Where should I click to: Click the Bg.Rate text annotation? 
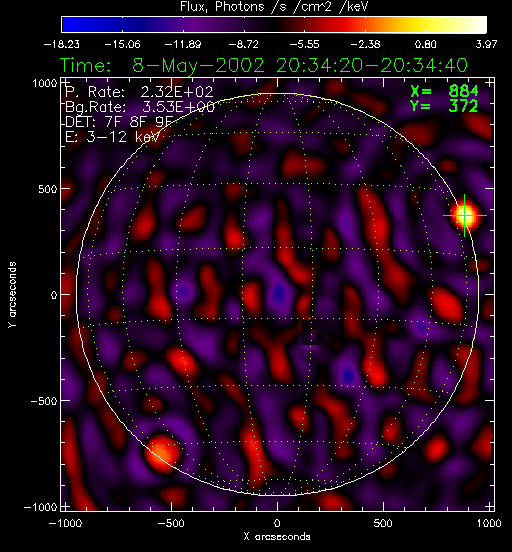tap(140, 107)
